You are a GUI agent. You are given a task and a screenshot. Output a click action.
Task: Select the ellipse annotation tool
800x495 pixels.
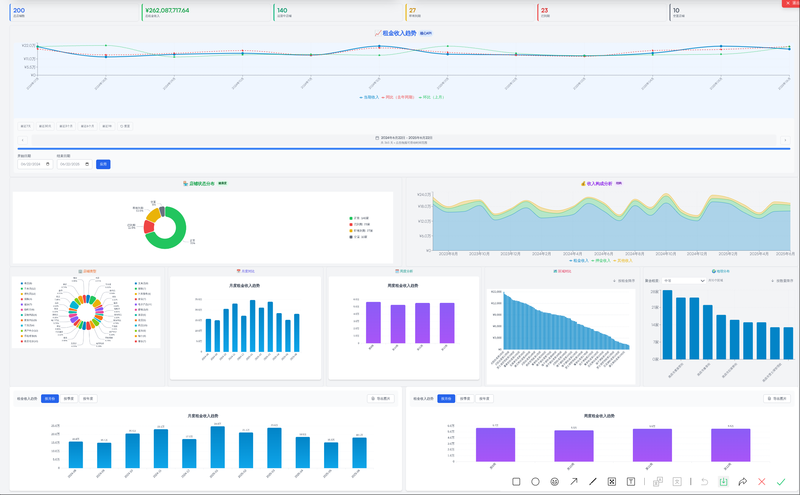point(535,481)
